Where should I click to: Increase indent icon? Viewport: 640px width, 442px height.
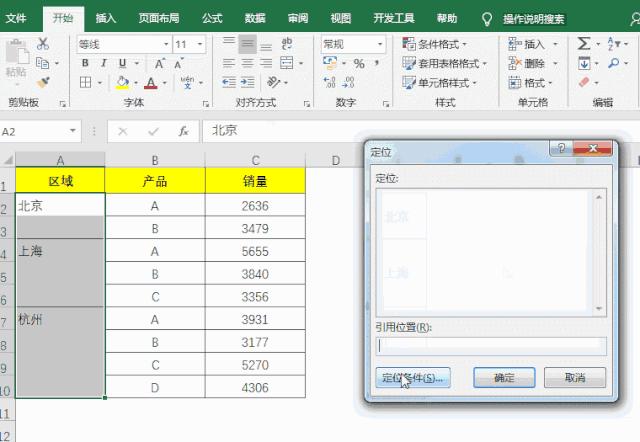coord(248,83)
